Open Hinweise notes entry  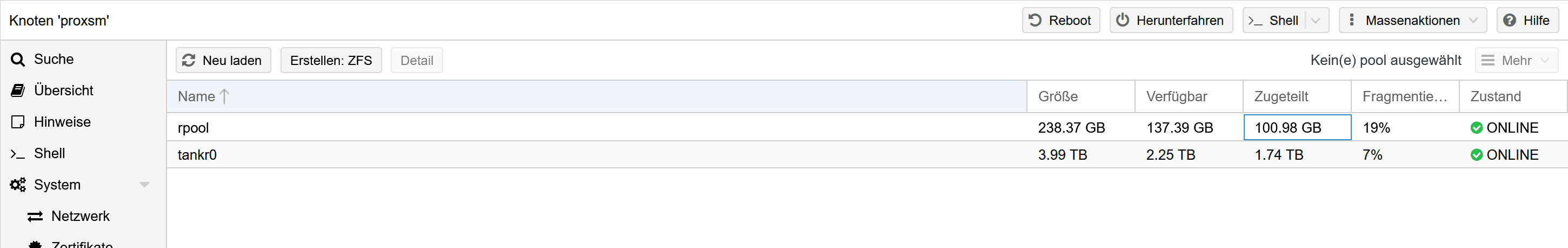(62, 122)
